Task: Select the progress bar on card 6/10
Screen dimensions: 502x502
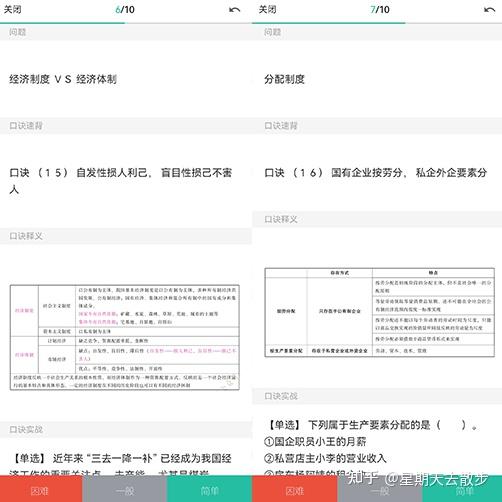Action: [126, 23]
